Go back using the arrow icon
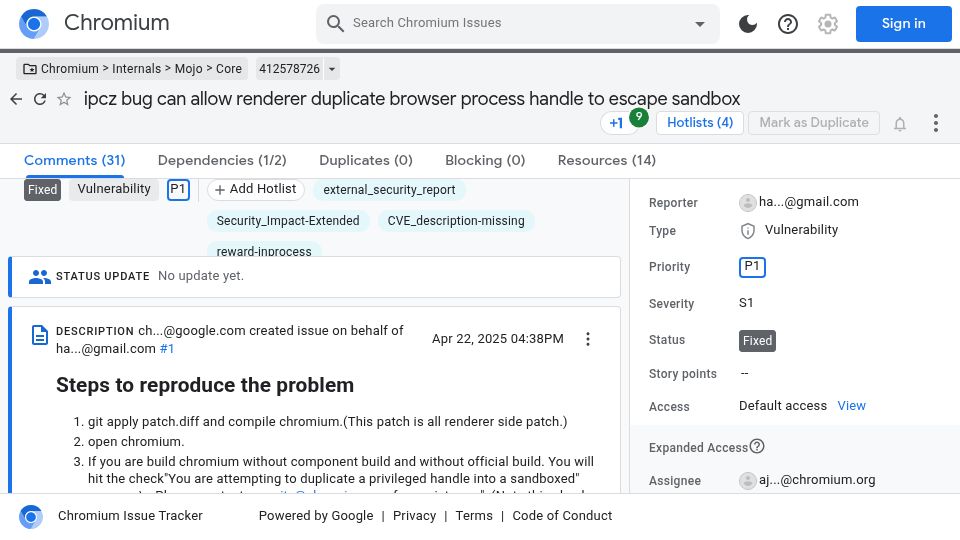This screenshot has width=960, height=540. [17, 99]
